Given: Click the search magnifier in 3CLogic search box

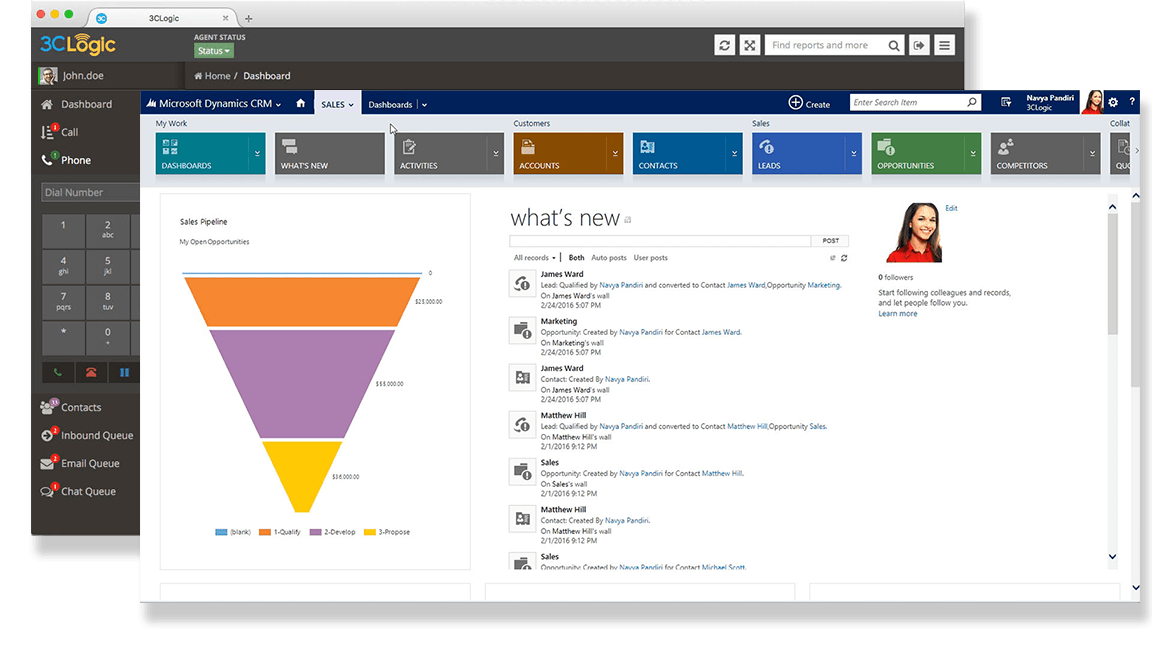Looking at the screenshot, I should coord(893,46).
